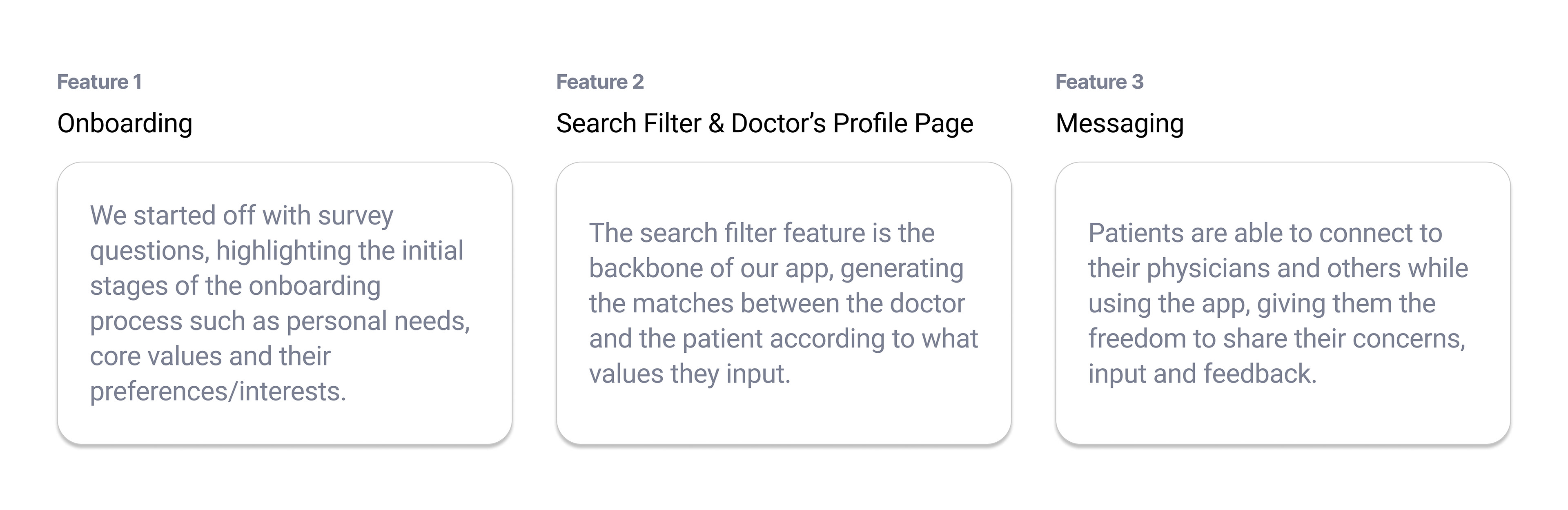Click the Feature 3 label

pyautogui.click(x=1099, y=82)
